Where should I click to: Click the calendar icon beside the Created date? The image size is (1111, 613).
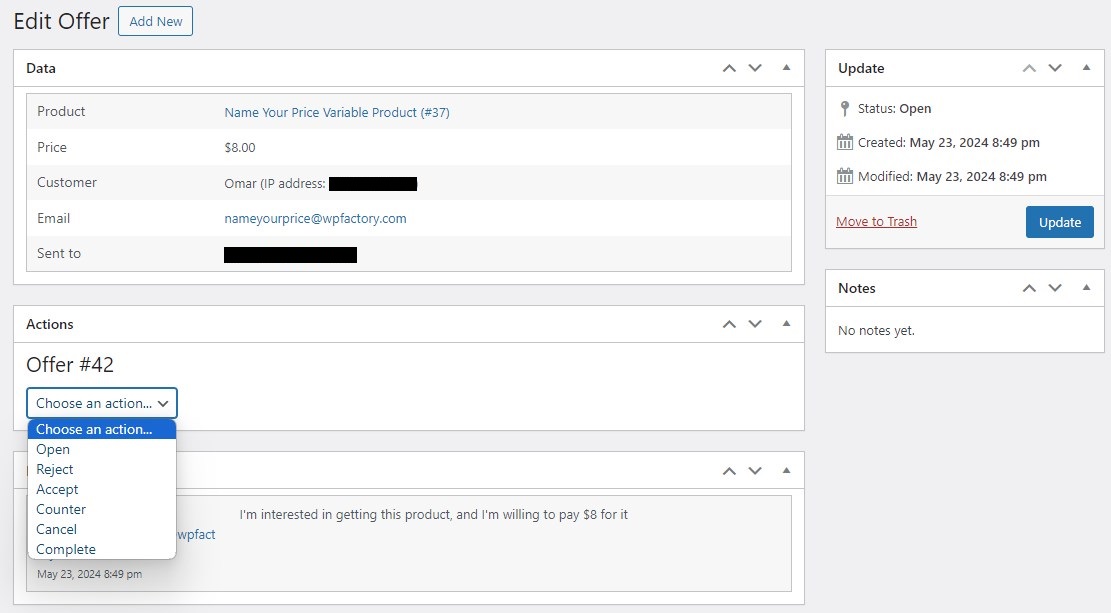847,142
